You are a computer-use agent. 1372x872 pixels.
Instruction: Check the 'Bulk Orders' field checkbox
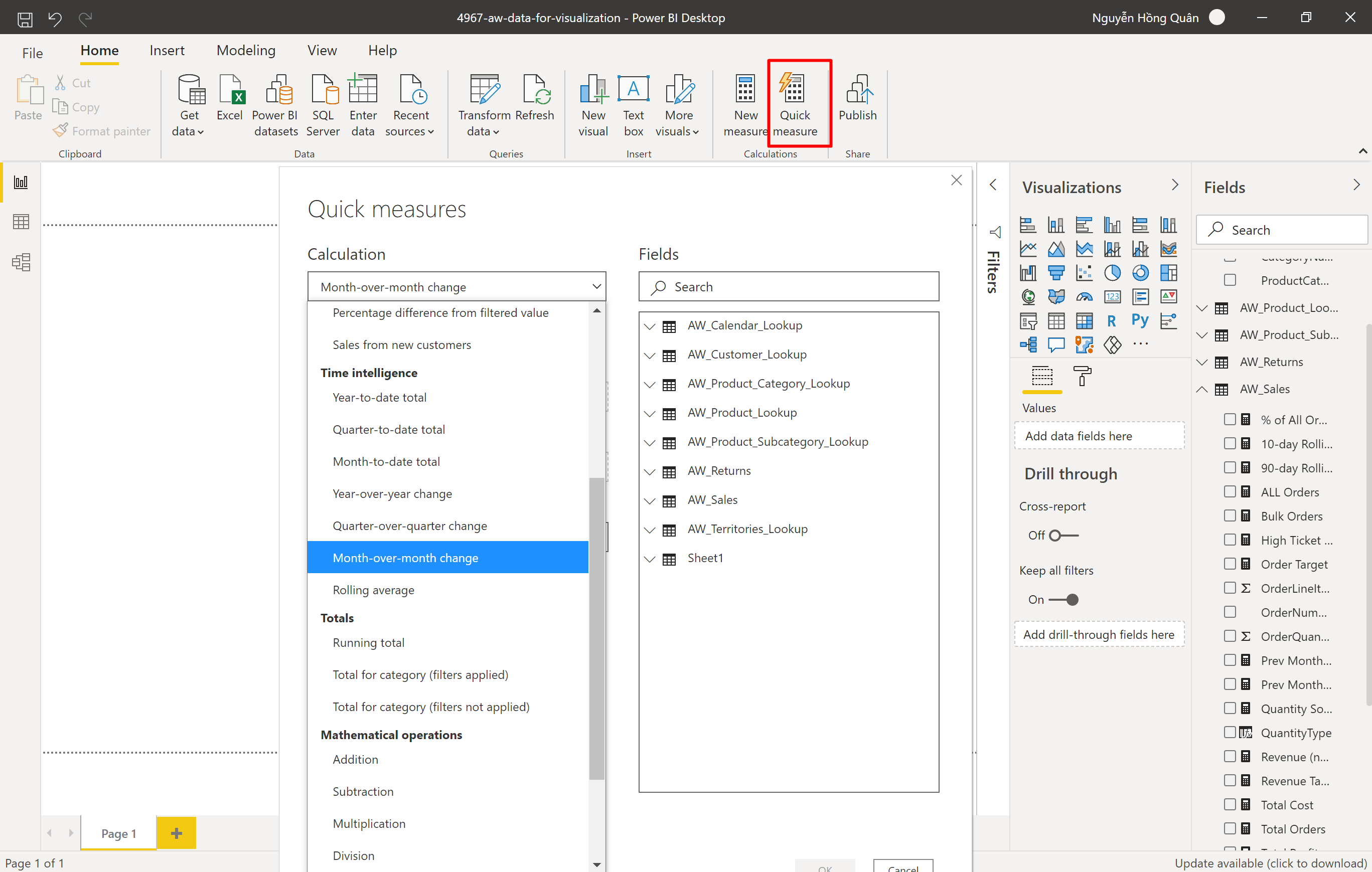[1230, 515]
